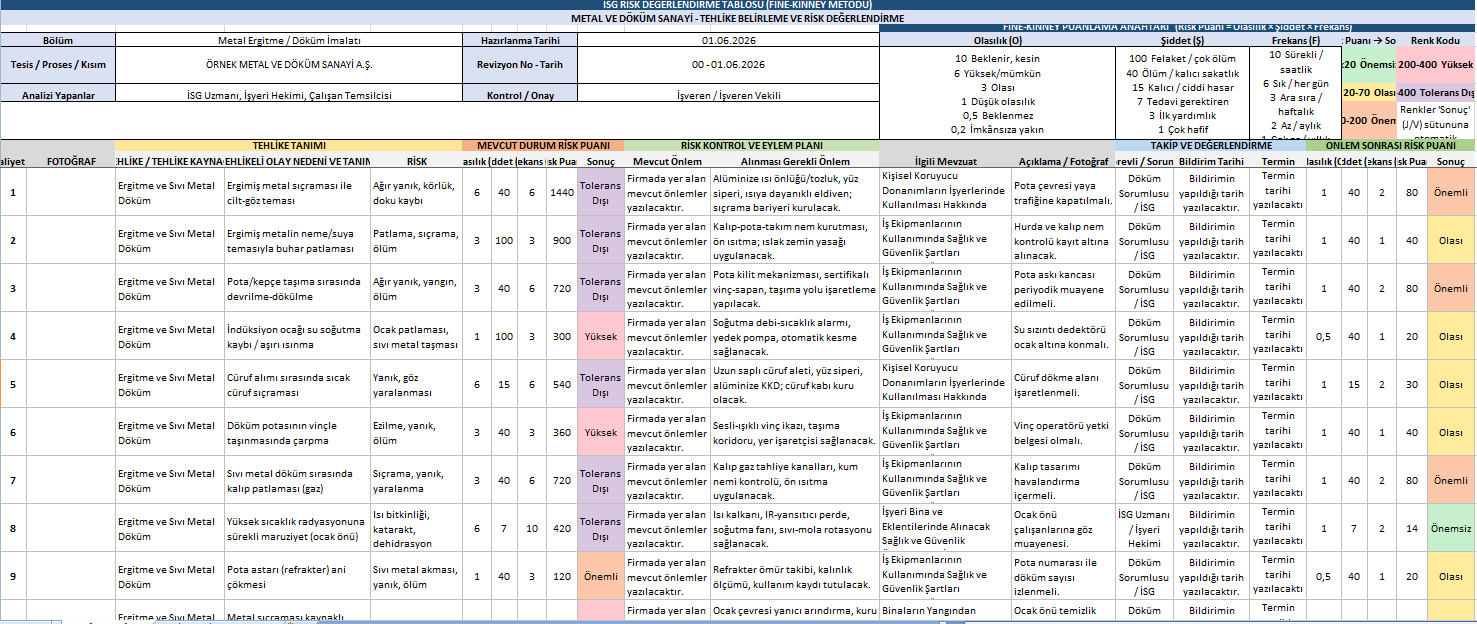This screenshot has width=1477, height=624.
Task: Click the 'Ağır yanık, körlük, doku kaybı' risk cell
Action: 416,192
